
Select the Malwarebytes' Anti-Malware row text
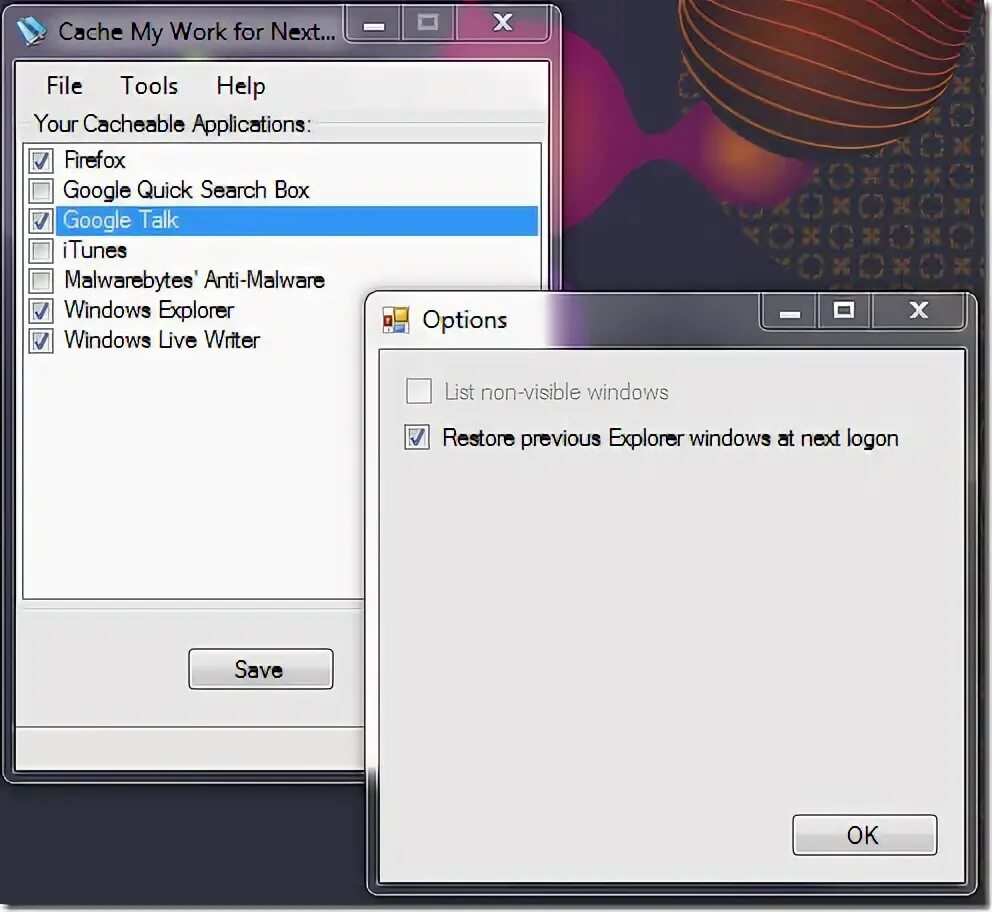194,280
